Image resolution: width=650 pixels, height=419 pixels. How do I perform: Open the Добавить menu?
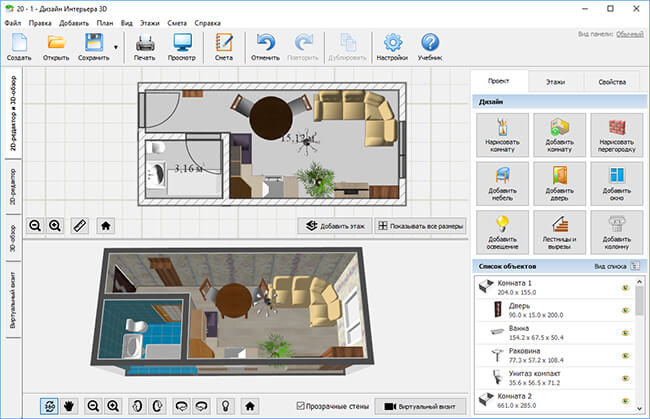coord(74,23)
